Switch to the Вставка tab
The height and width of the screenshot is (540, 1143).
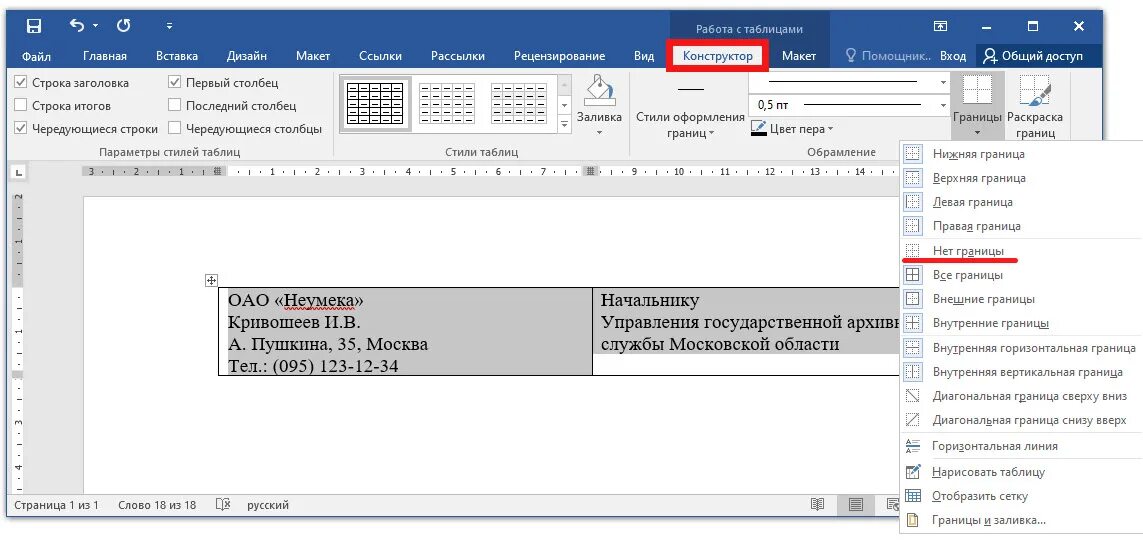(177, 56)
